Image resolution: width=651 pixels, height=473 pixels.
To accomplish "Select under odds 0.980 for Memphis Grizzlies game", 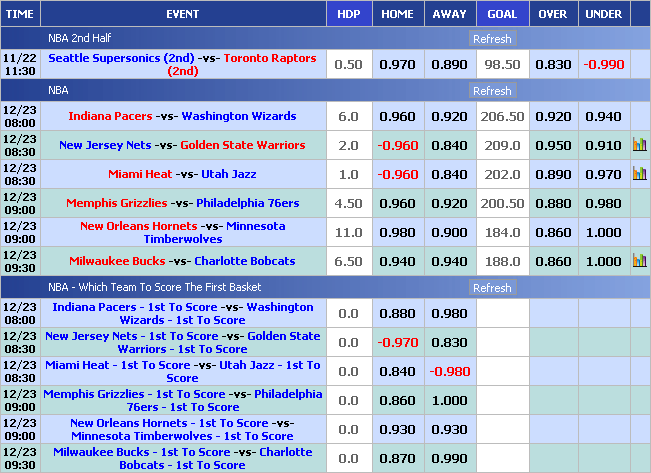I will click(604, 203).
